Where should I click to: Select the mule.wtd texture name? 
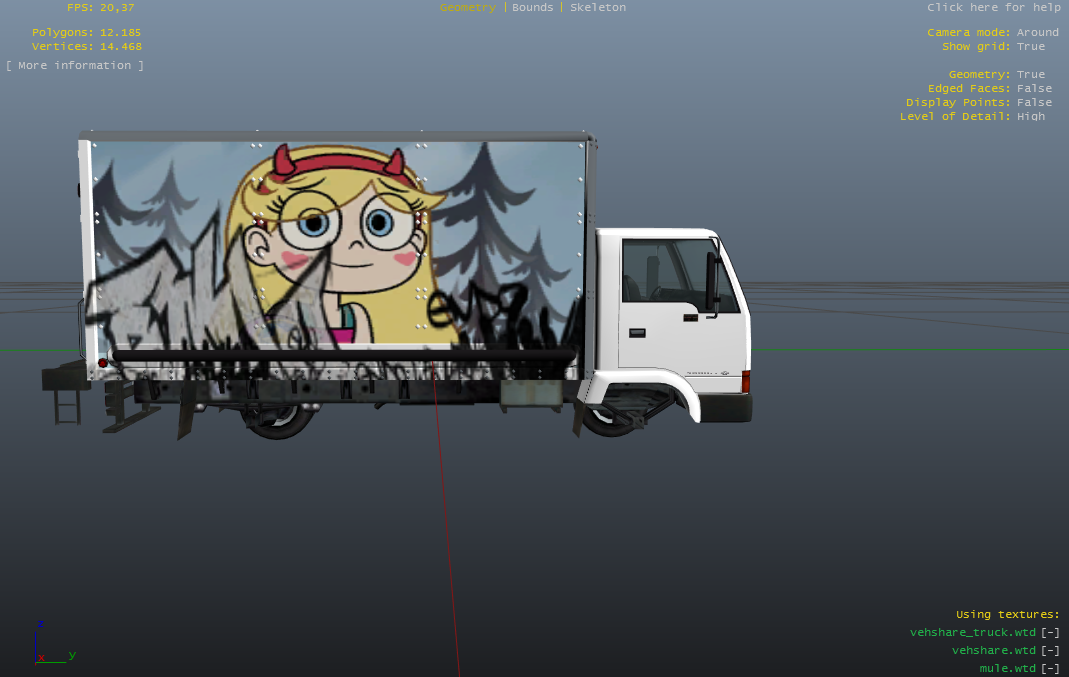1008,668
